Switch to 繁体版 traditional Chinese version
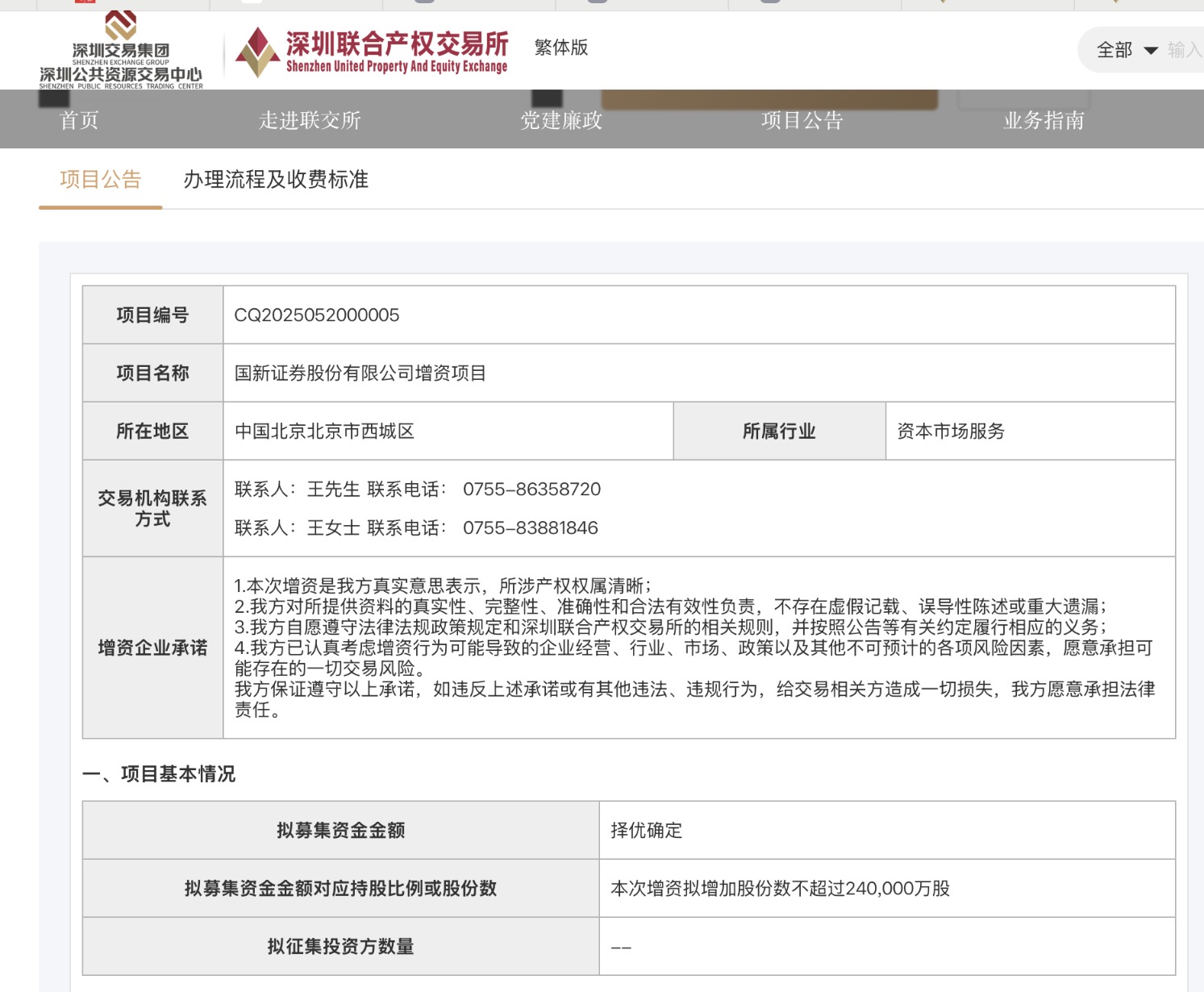The height and width of the screenshot is (992, 1204). [x=561, y=48]
